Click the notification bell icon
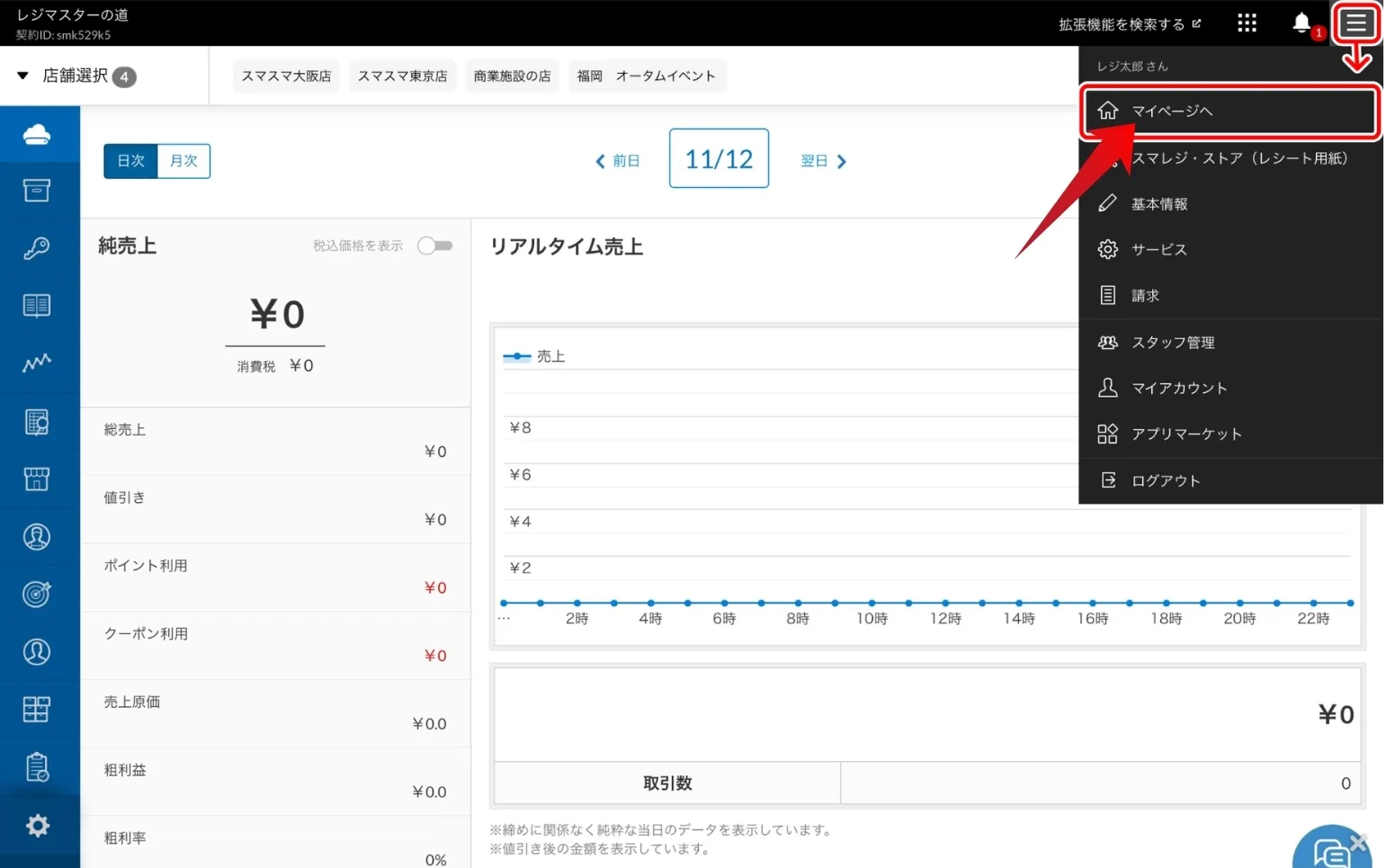Viewport: 1386px width, 868px height. (x=1301, y=22)
